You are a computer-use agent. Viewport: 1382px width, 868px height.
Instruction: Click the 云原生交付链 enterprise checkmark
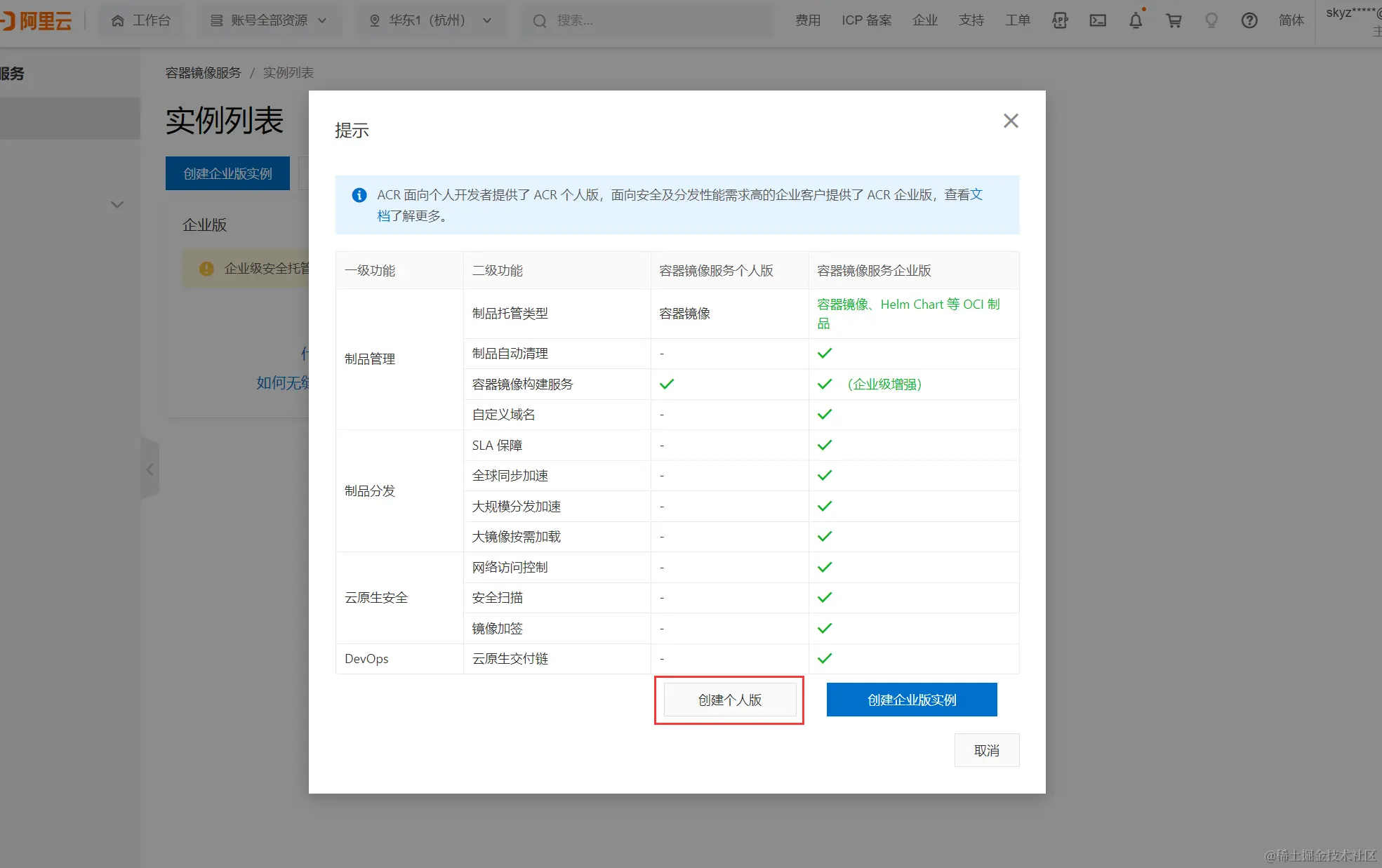(825, 658)
